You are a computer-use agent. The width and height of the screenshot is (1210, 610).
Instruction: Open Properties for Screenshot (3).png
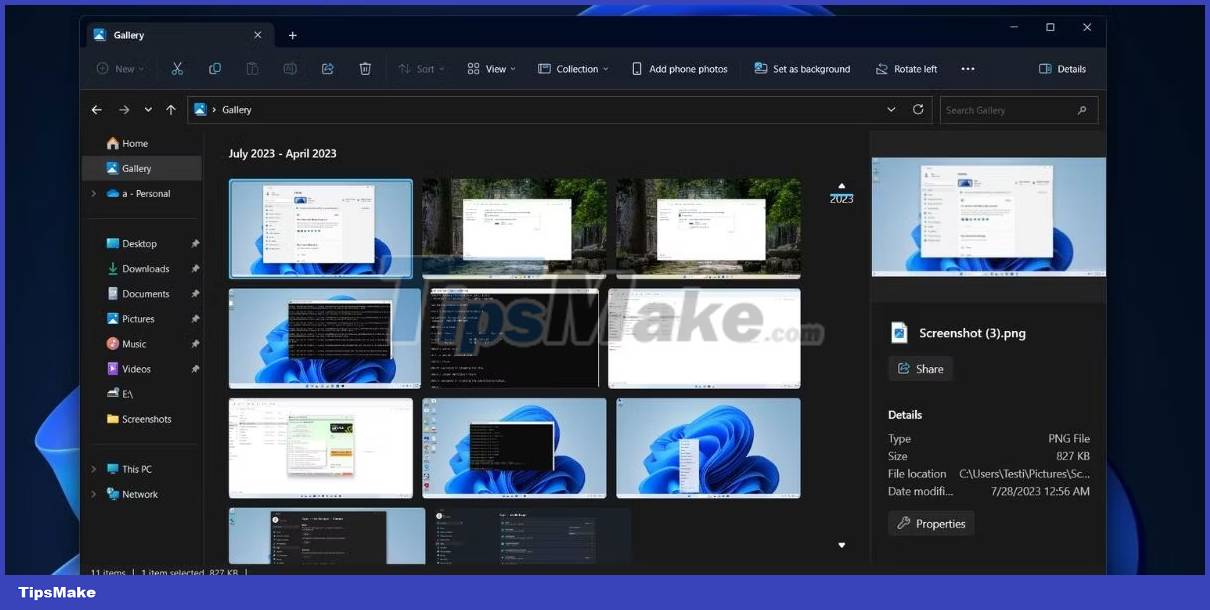(x=931, y=523)
